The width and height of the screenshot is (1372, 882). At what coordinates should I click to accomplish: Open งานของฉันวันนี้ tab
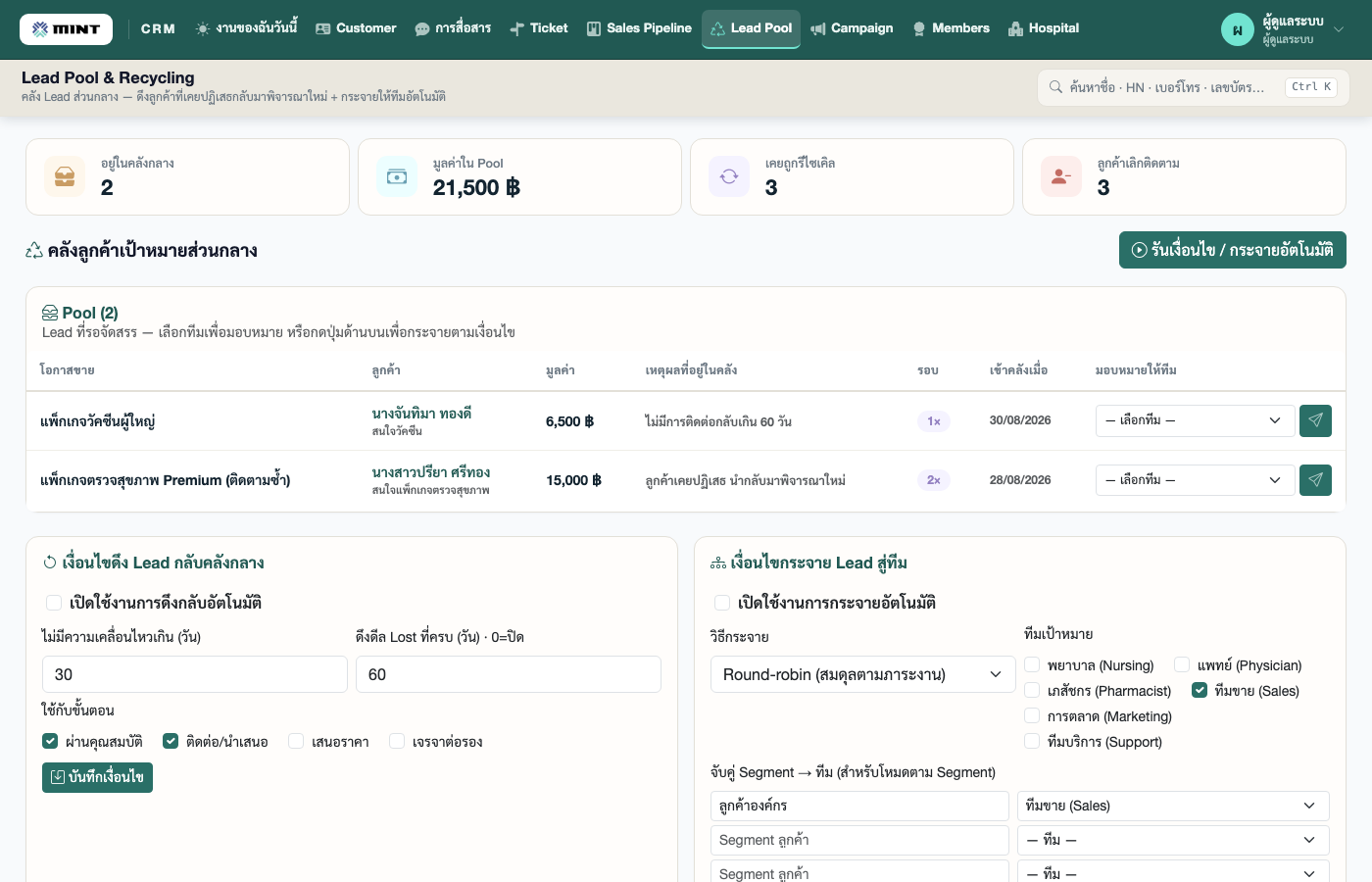point(247,28)
